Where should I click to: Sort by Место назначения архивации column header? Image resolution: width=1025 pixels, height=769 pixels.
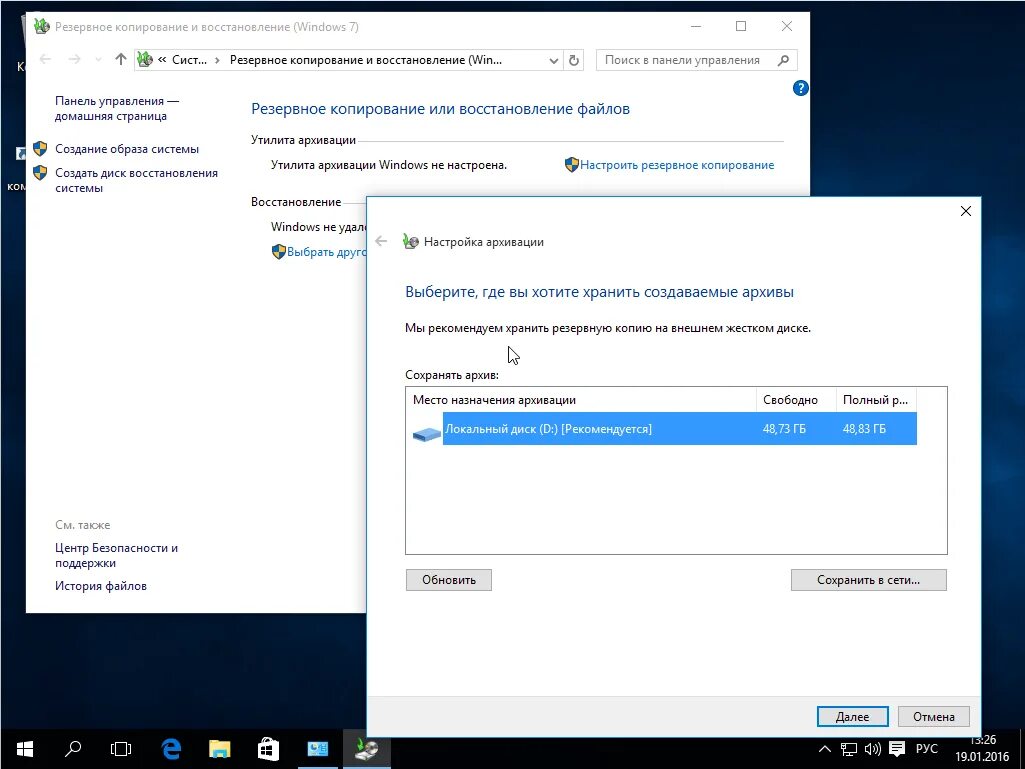[x=580, y=400]
